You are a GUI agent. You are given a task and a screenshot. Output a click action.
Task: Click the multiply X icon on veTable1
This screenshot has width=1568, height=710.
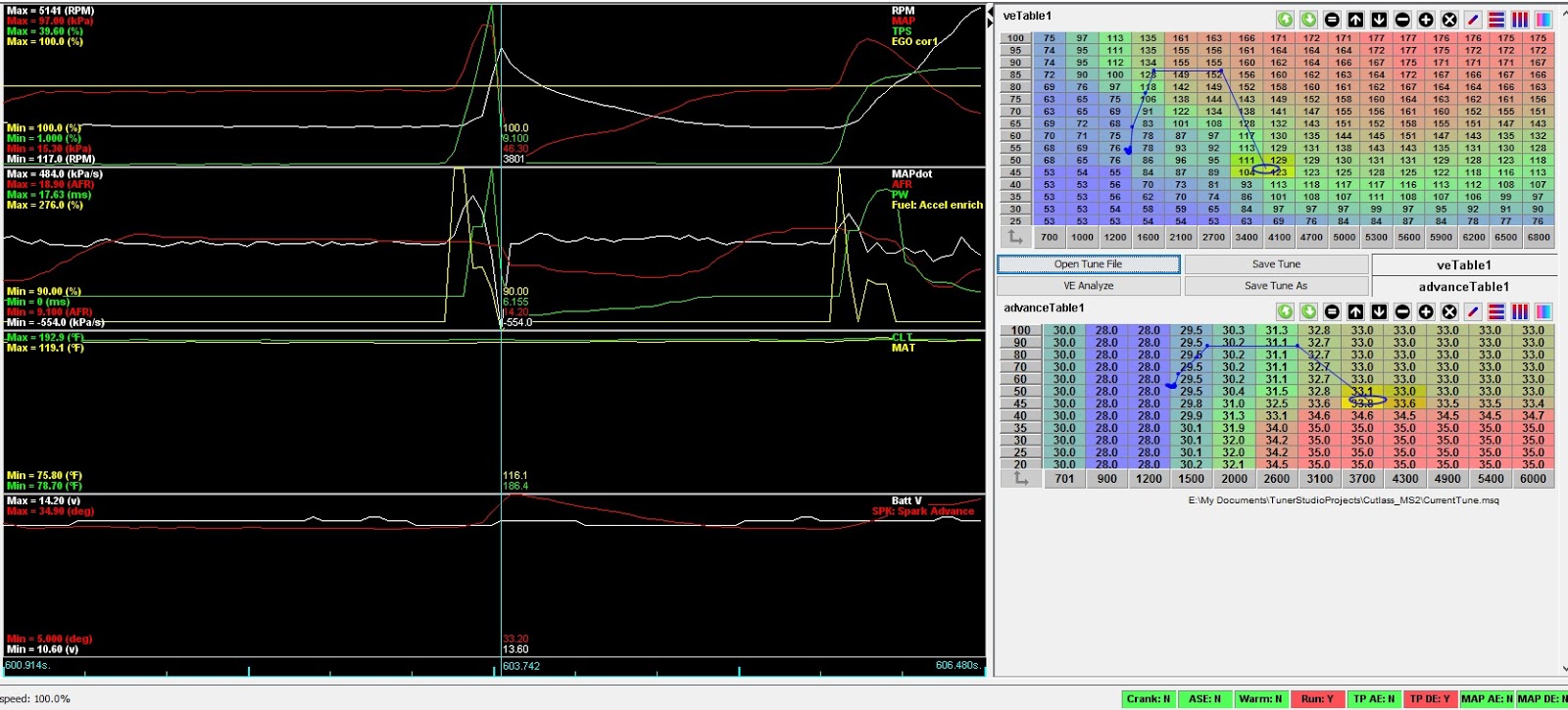pos(1449,20)
